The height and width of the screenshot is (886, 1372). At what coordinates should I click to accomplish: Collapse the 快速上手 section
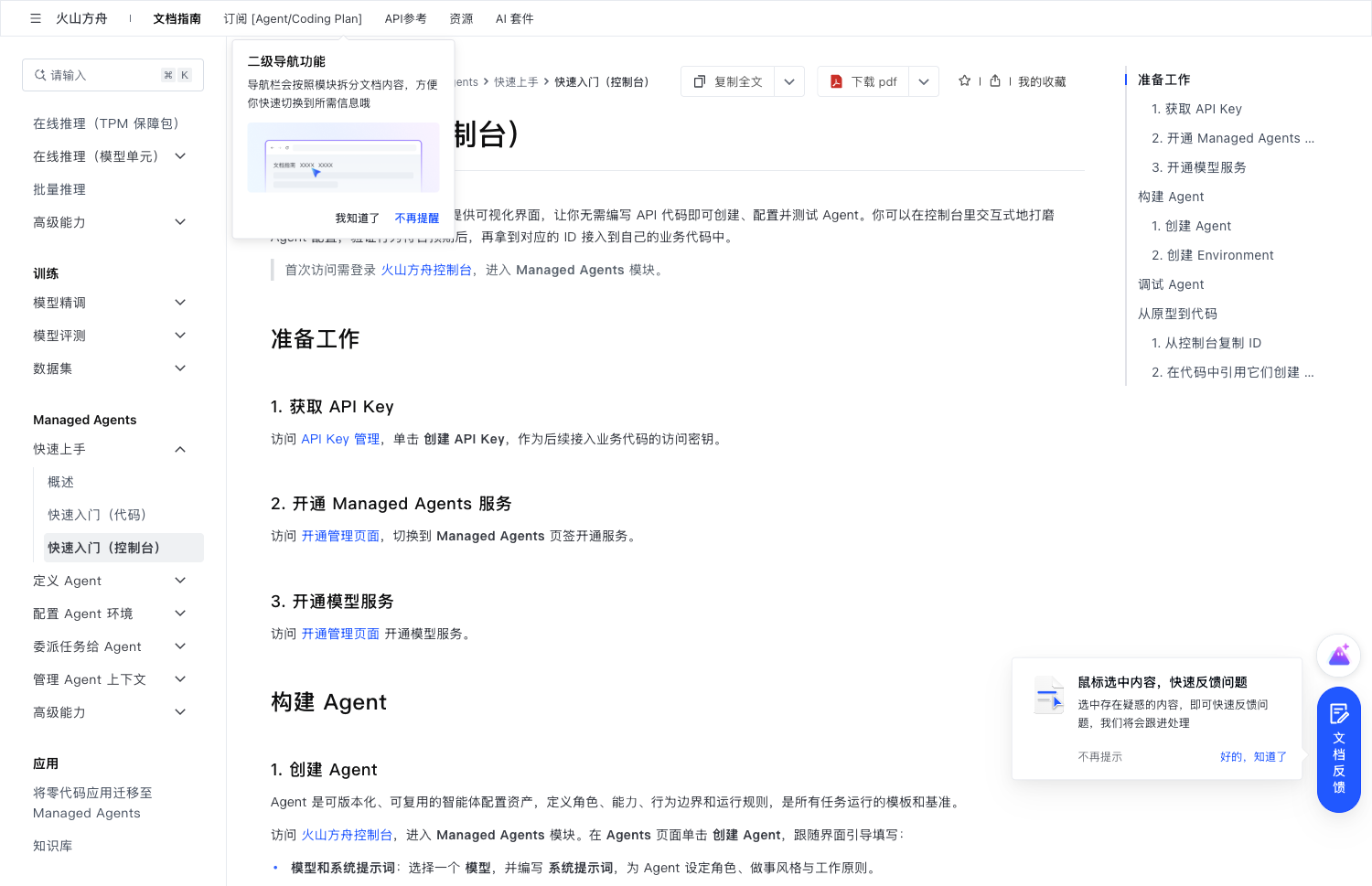(180, 449)
